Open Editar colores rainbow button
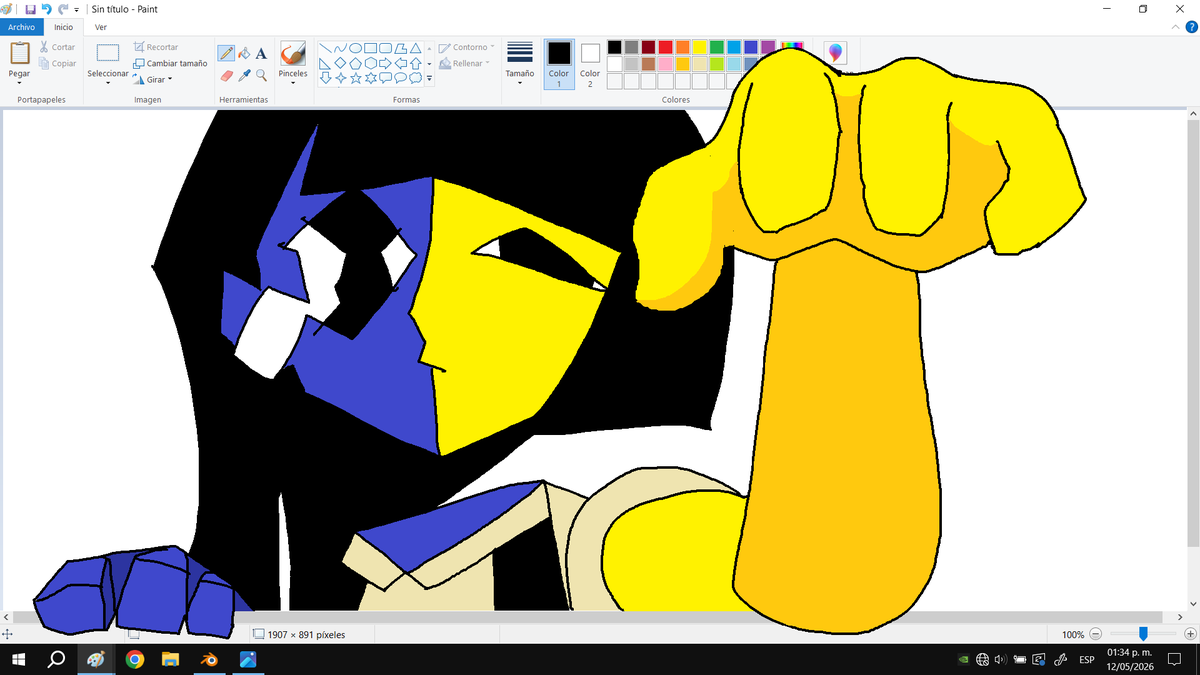The height and width of the screenshot is (675, 1200). coord(792,47)
